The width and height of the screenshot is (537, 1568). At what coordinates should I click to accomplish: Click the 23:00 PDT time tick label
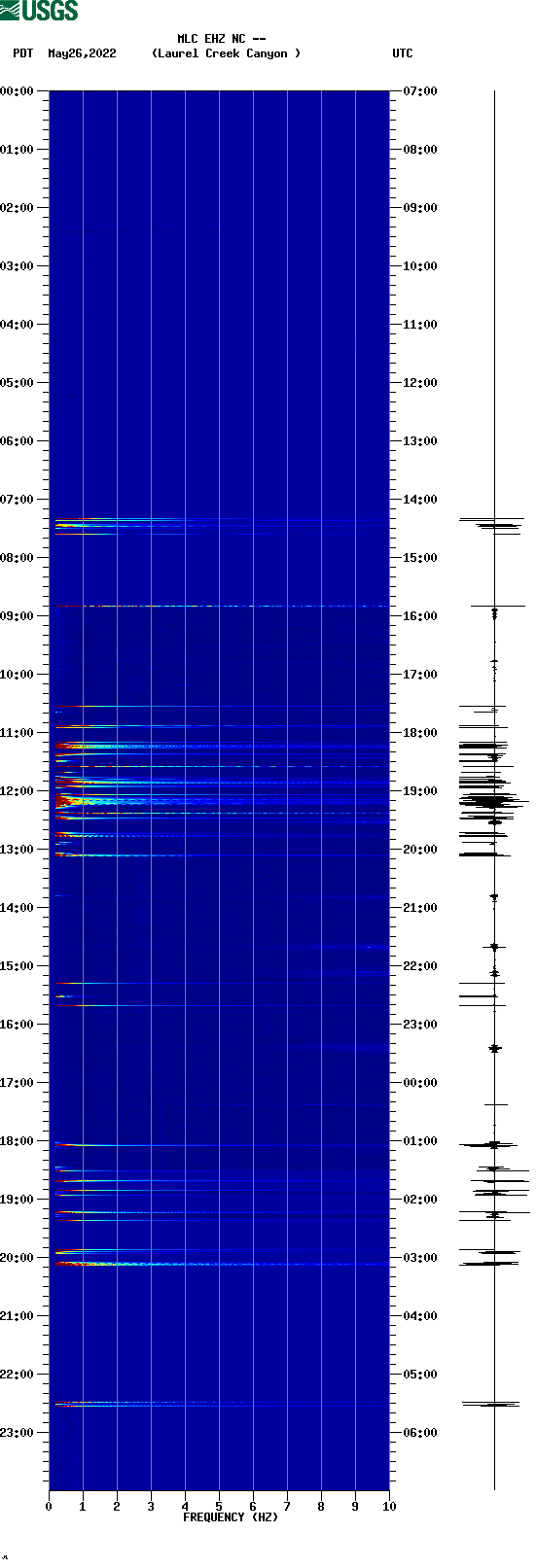coord(17,1433)
